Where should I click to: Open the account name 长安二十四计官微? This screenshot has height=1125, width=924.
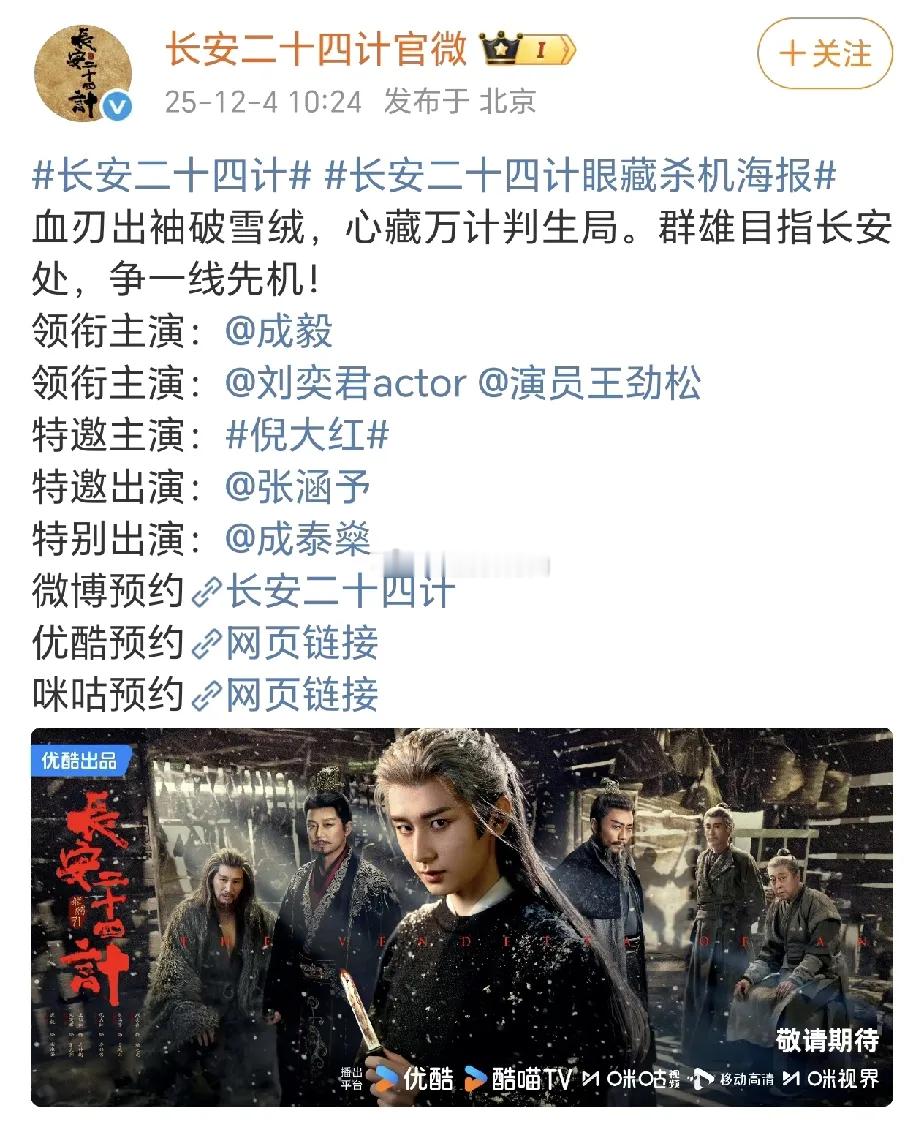pos(316,49)
